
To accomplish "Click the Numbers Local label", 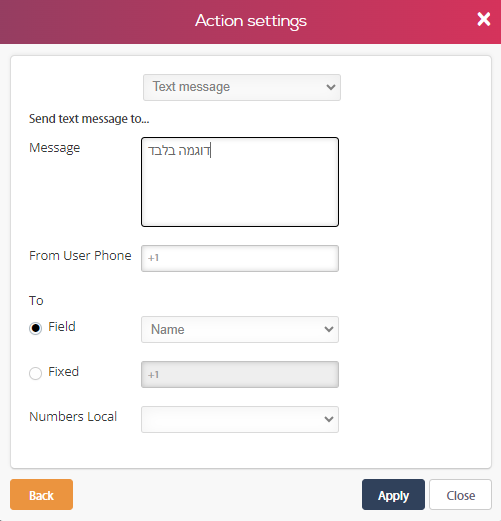I will (x=73, y=417).
